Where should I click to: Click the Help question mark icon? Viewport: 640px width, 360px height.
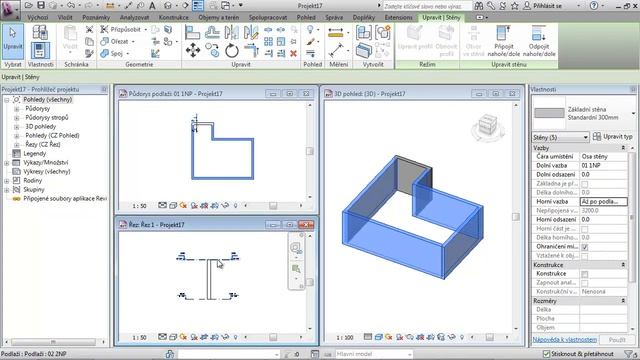pos(594,6)
